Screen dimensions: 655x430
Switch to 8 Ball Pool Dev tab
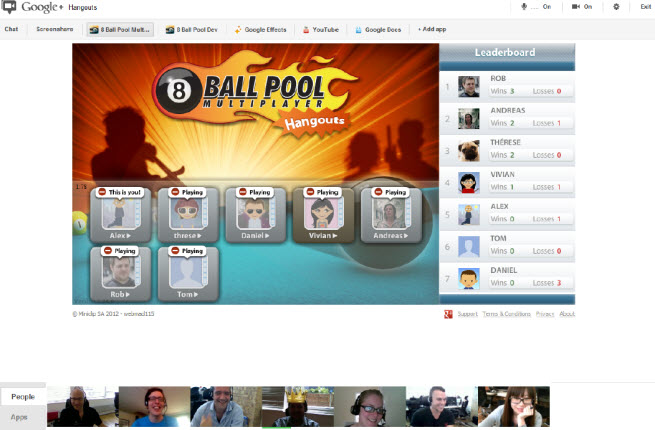coord(192,30)
